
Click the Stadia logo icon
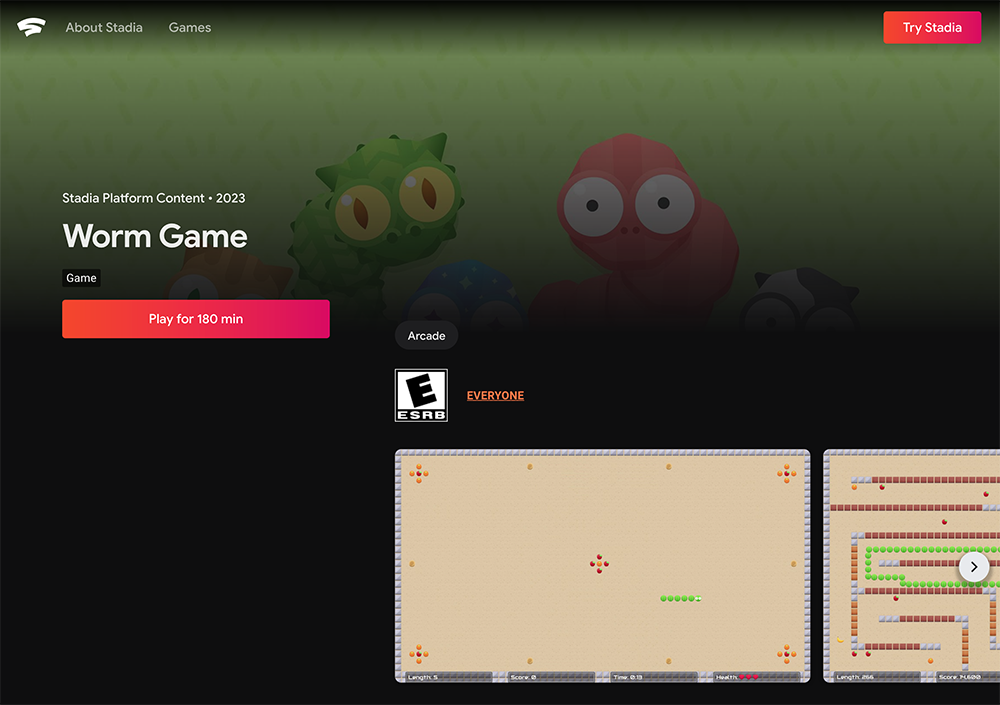click(x=31, y=27)
